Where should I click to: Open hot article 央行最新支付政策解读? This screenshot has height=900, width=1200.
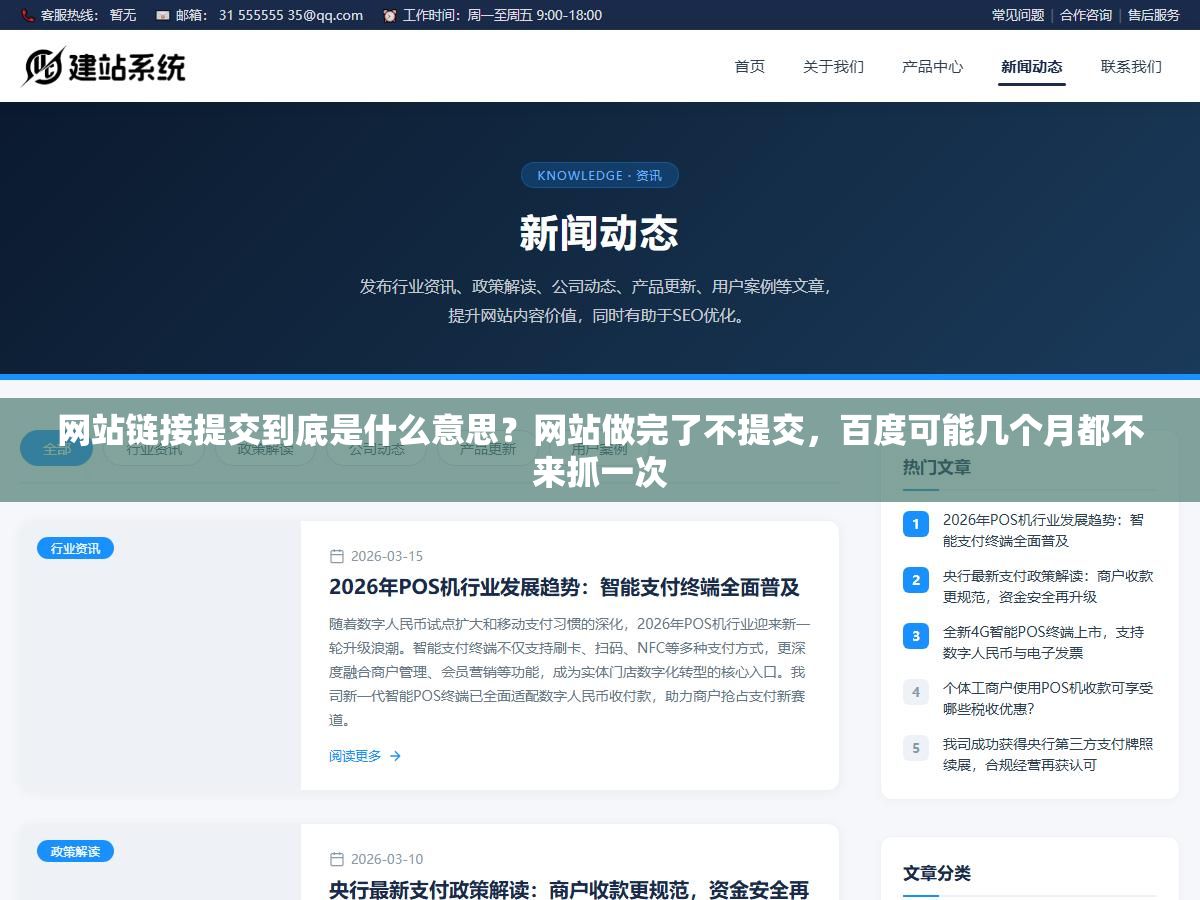coord(1047,586)
